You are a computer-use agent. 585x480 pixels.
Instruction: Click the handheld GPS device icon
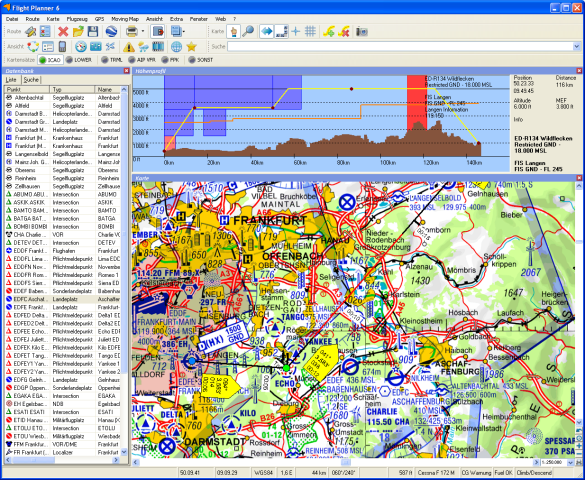(x=62, y=47)
